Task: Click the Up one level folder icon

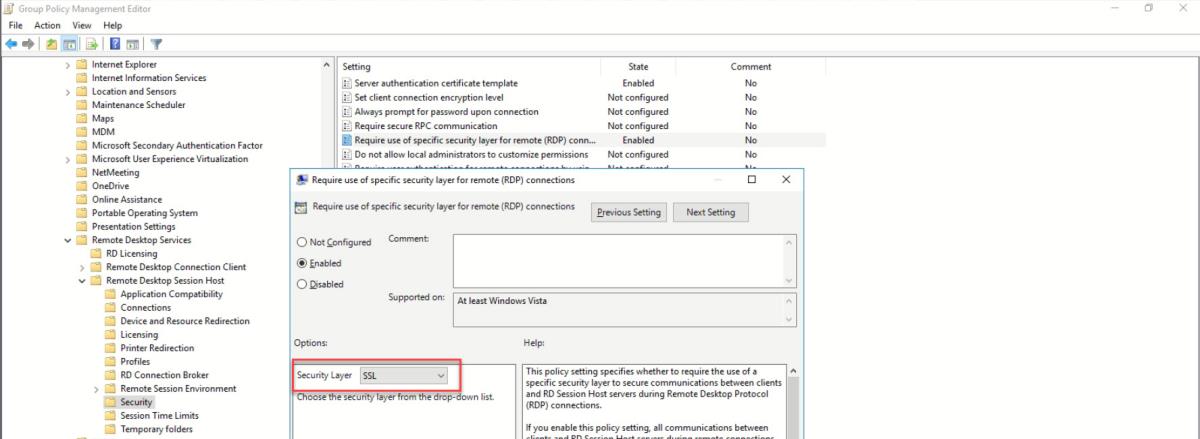Action: [x=51, y=44]
